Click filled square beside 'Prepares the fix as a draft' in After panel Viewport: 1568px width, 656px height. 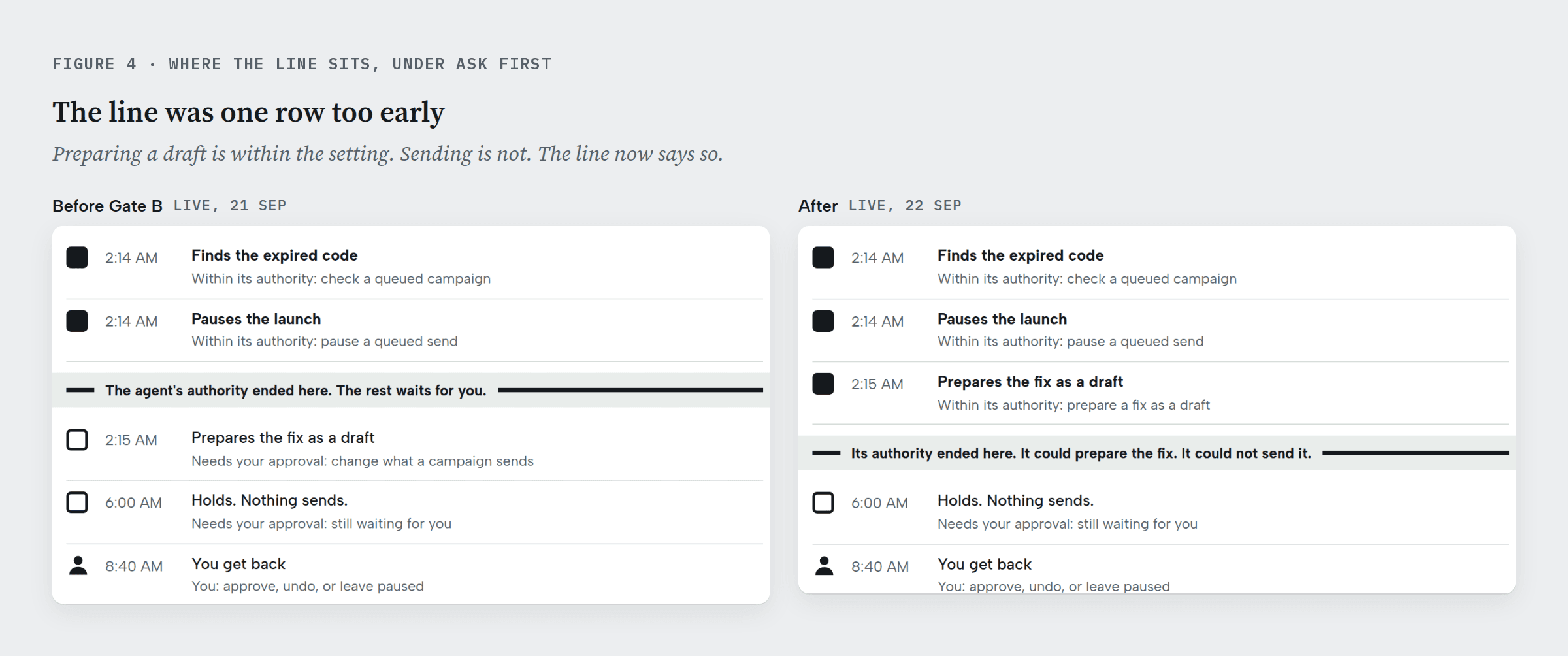[823, 384]
